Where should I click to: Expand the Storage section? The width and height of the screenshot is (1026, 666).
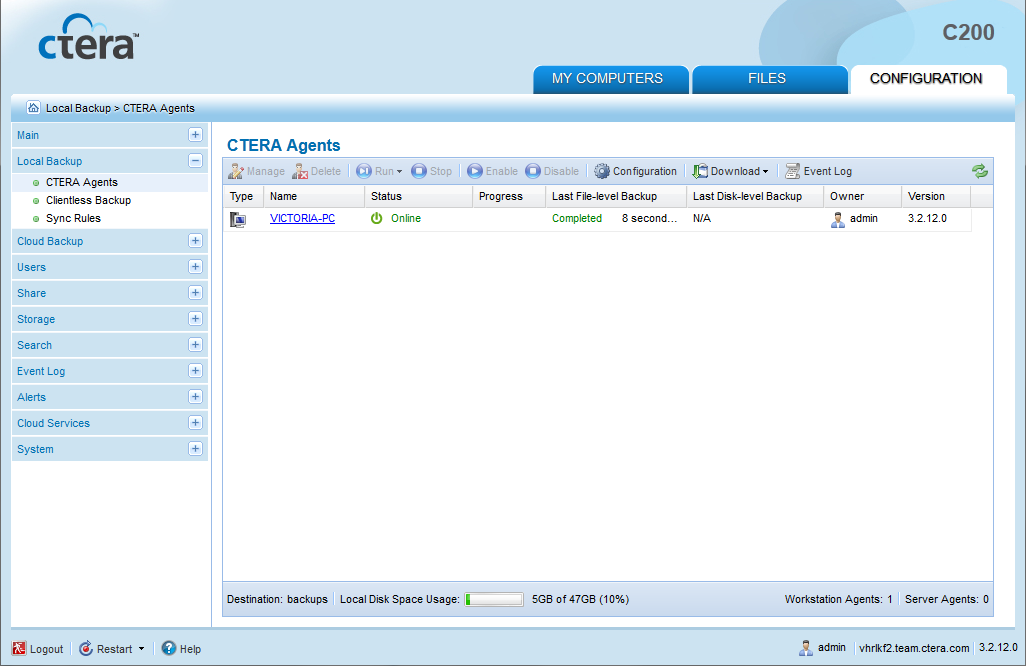coord(195,319)
